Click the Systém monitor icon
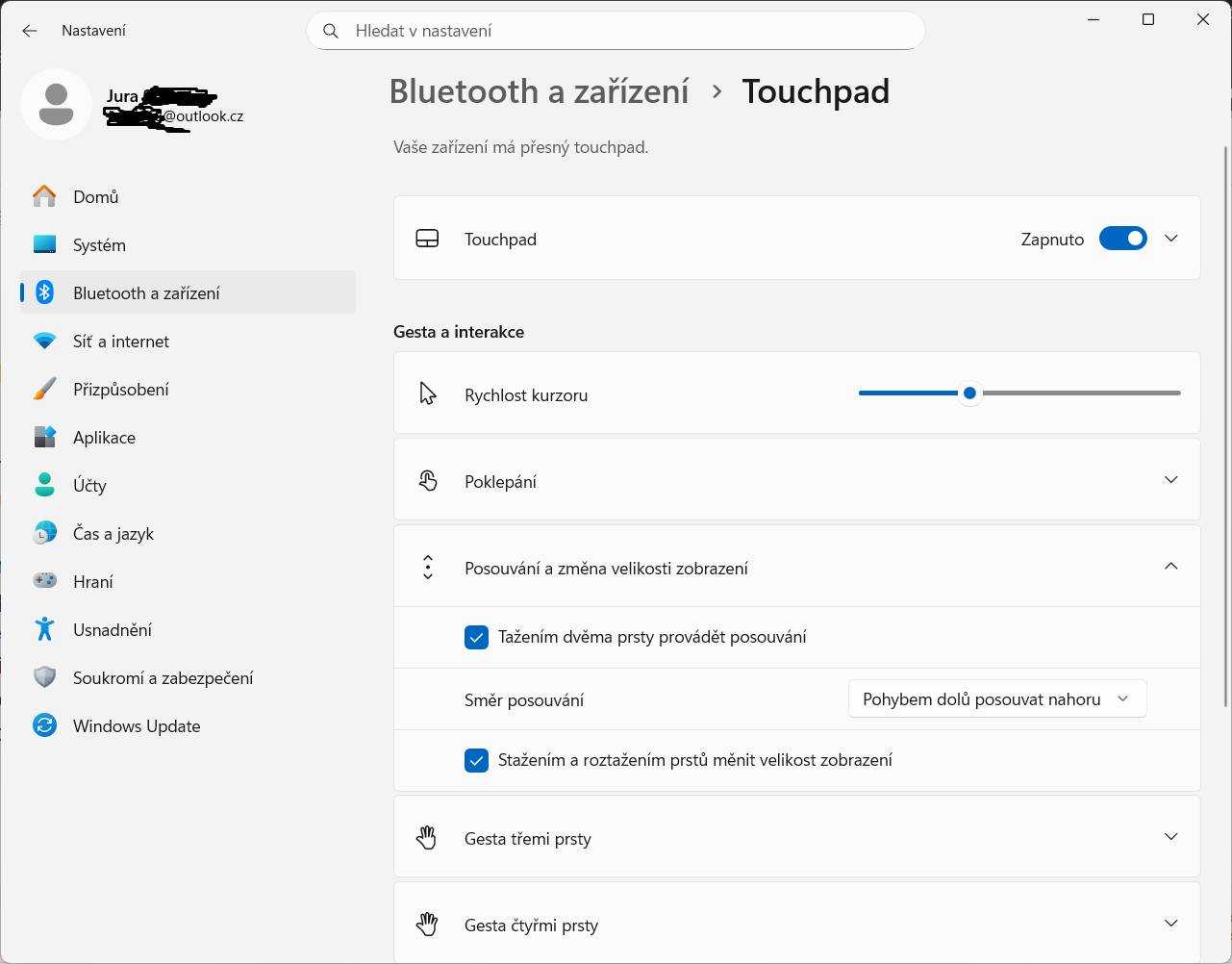This screenshot has height=964, width=1232. 44,244
